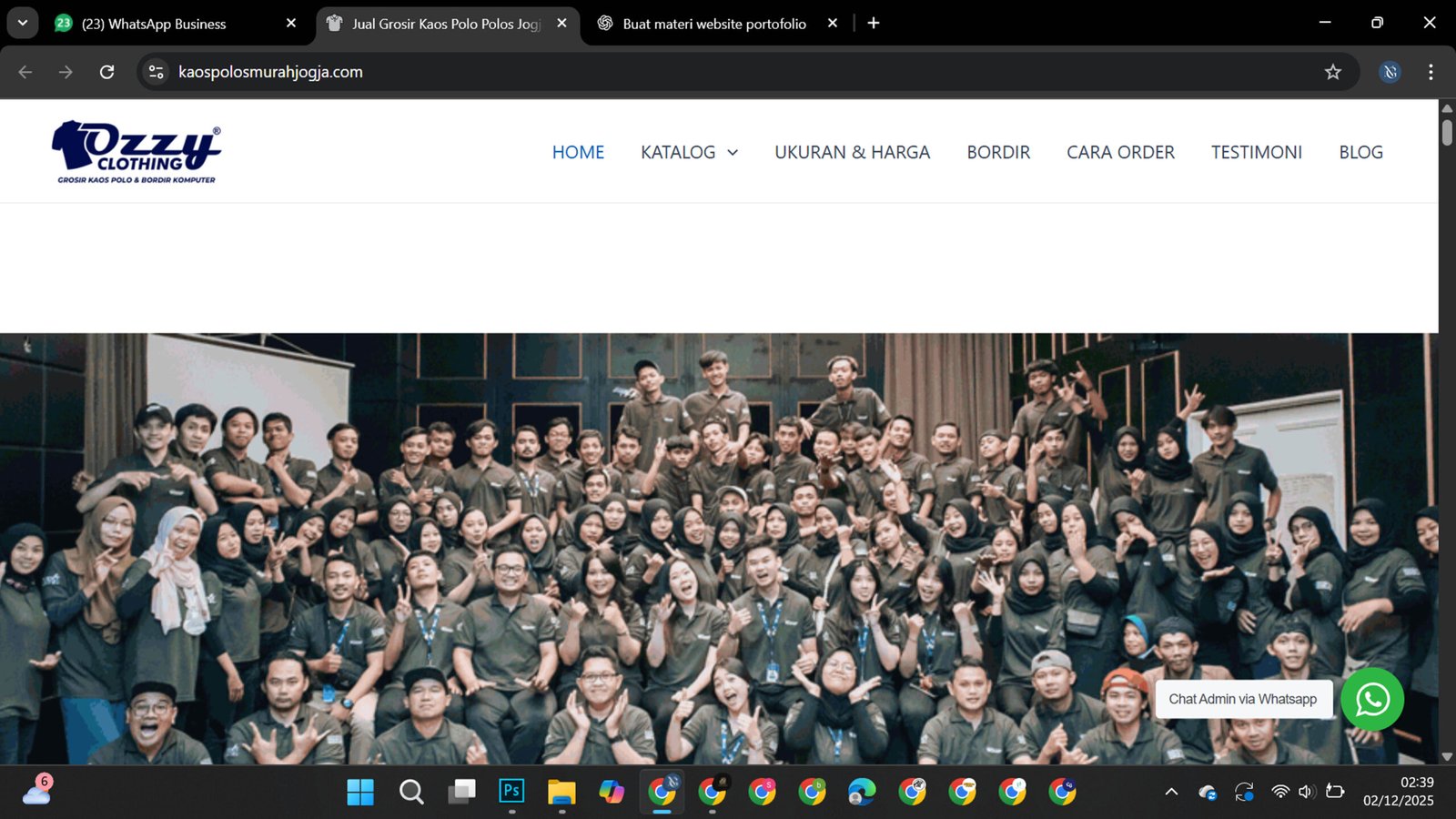Open the TESTIMONI page
This screenshot has height=819, width=1456.
[1256, 152]
